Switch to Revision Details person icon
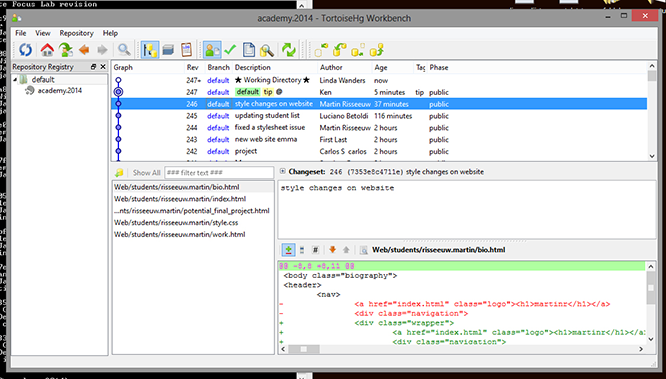The image size is (666, 379). tap(212, 50)
